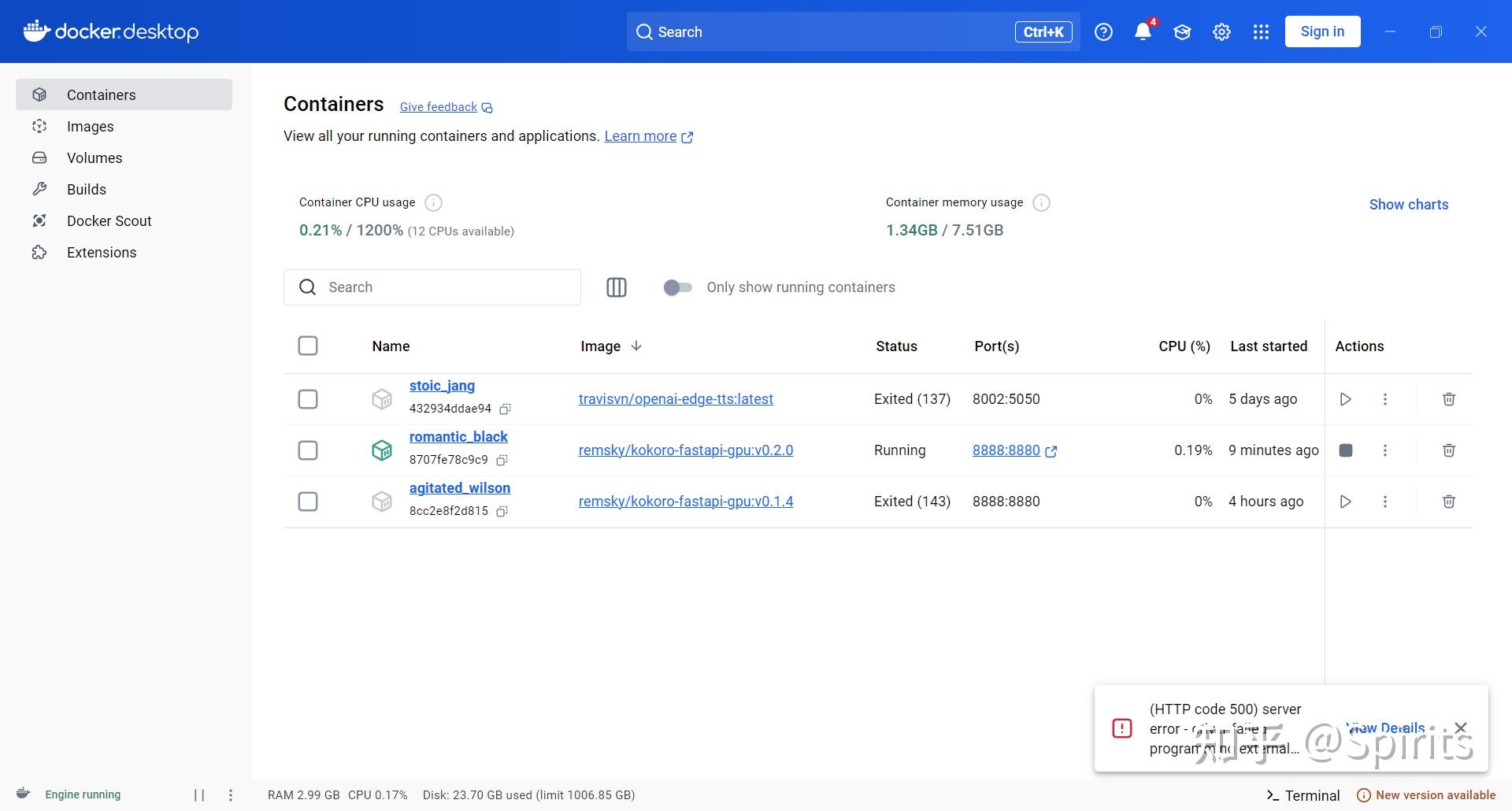Tick the select-all containers checkbox
The height and width of the screenshot is (811, 1512).
coord(308,346)
